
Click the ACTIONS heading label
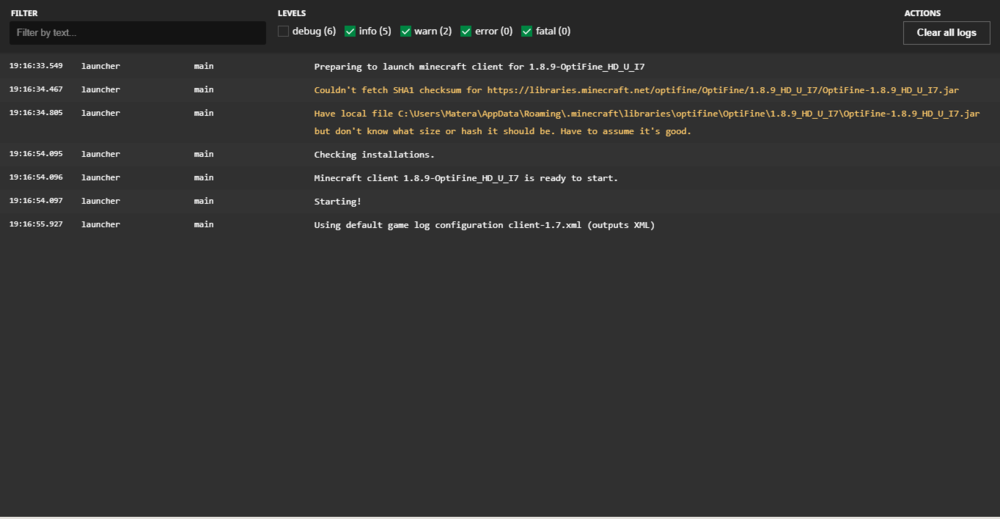click(x=922, y=13)
